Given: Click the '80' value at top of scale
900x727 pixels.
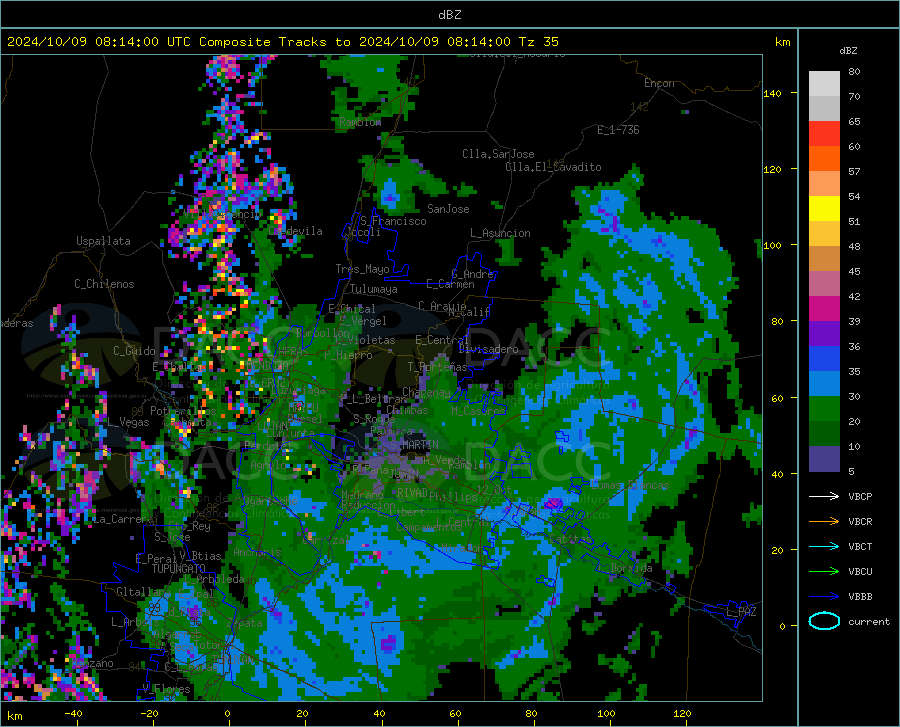Looking at the screenshot, I should 854,72.
